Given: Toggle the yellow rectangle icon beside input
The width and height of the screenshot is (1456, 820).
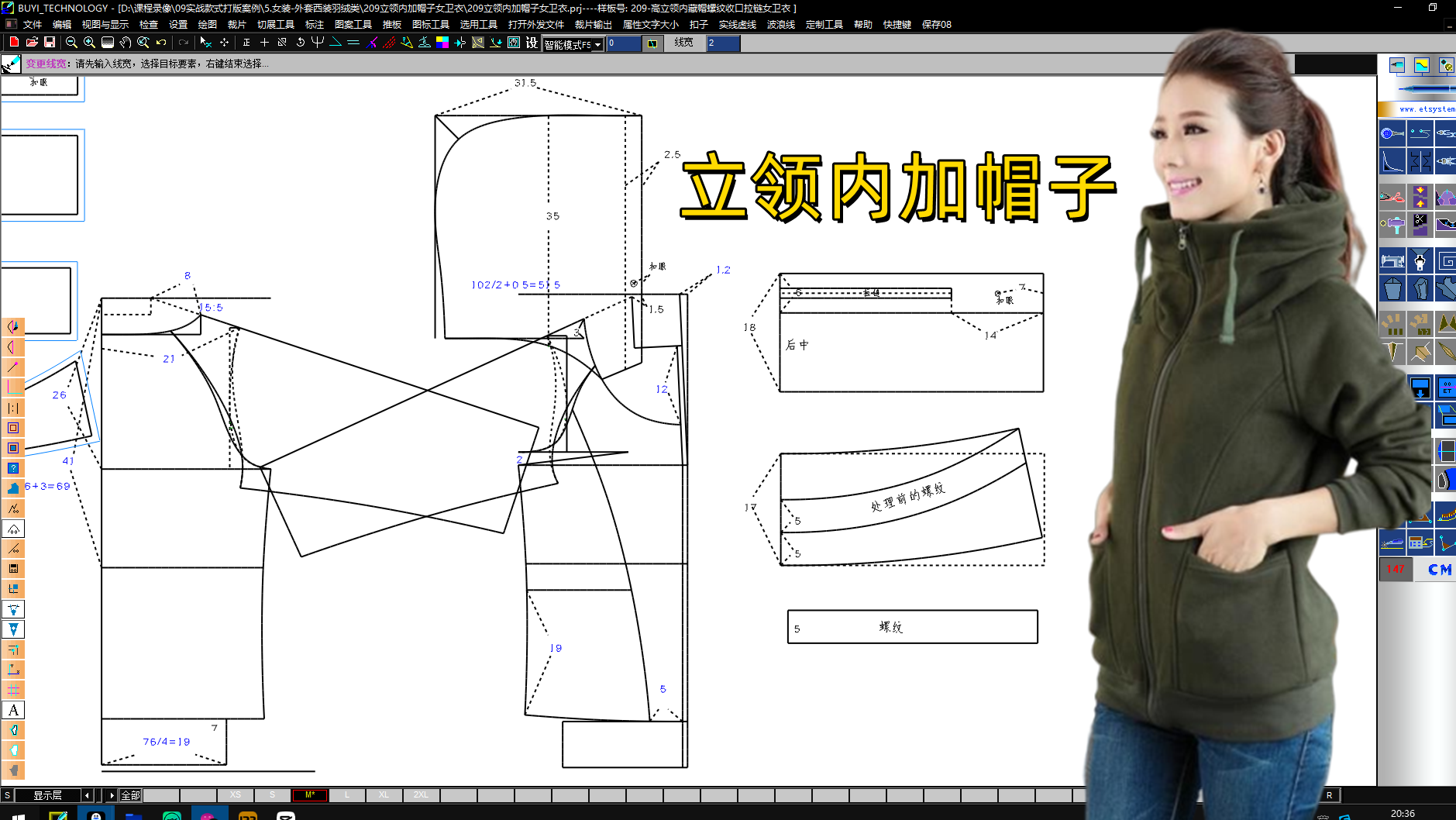Looking at the screenshot, I should tap(652, 43).
